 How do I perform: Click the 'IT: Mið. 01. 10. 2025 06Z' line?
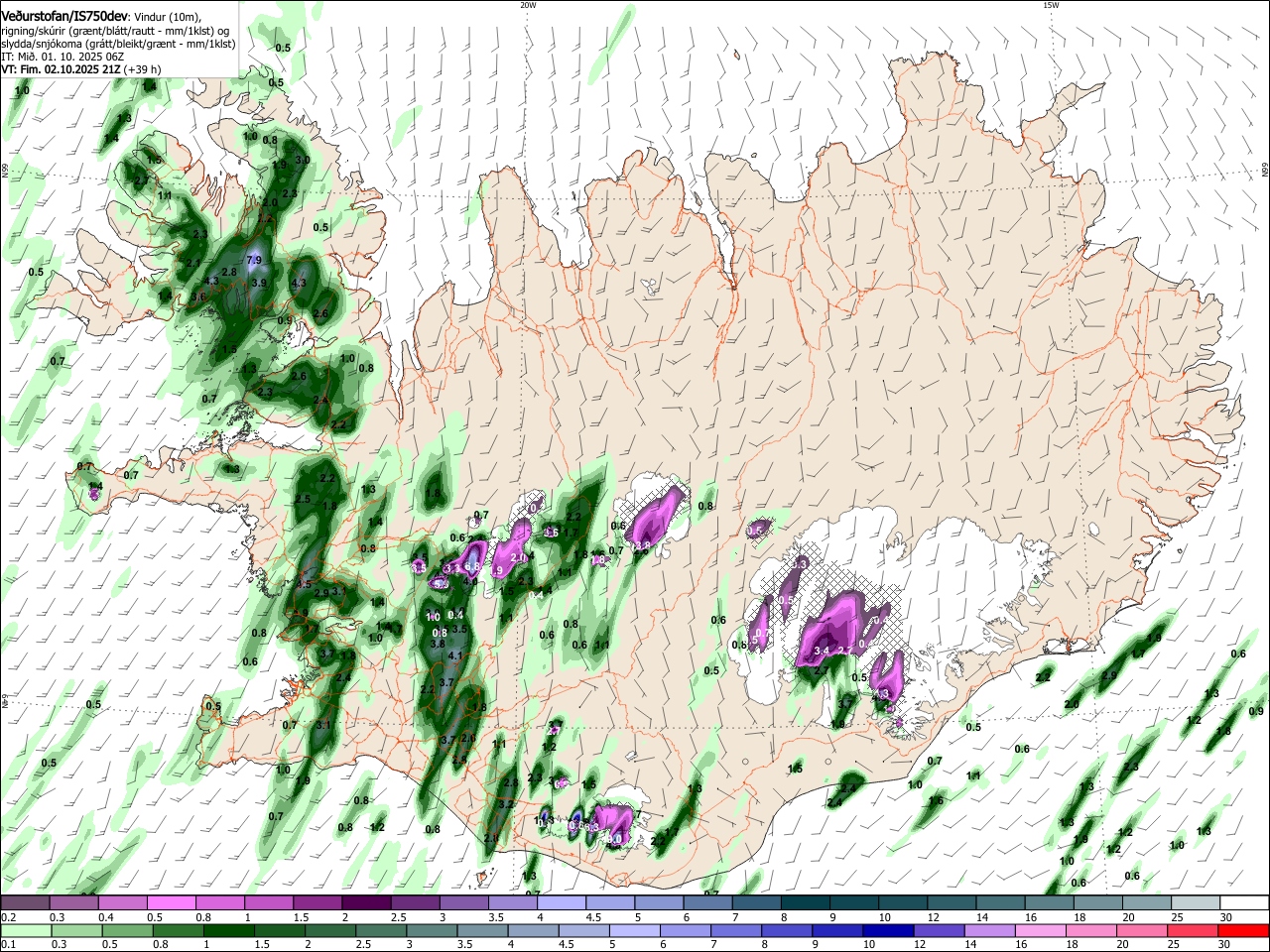63,57
